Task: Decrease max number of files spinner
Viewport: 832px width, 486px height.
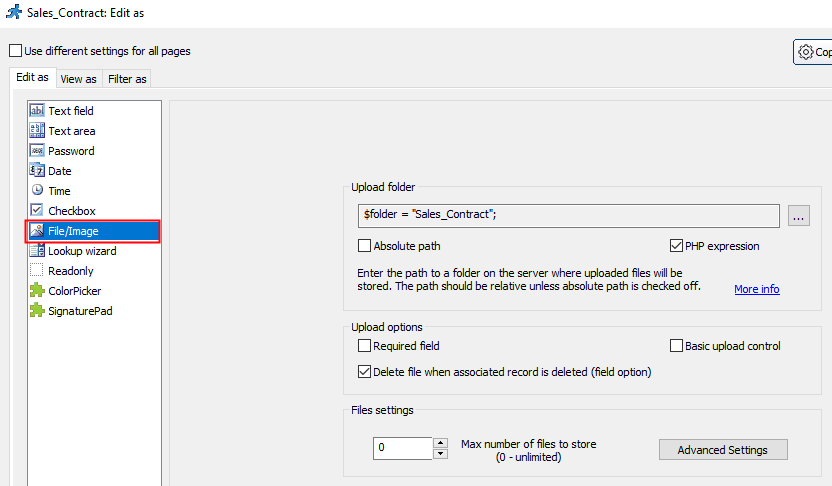Action: click(x=441, y=454)
